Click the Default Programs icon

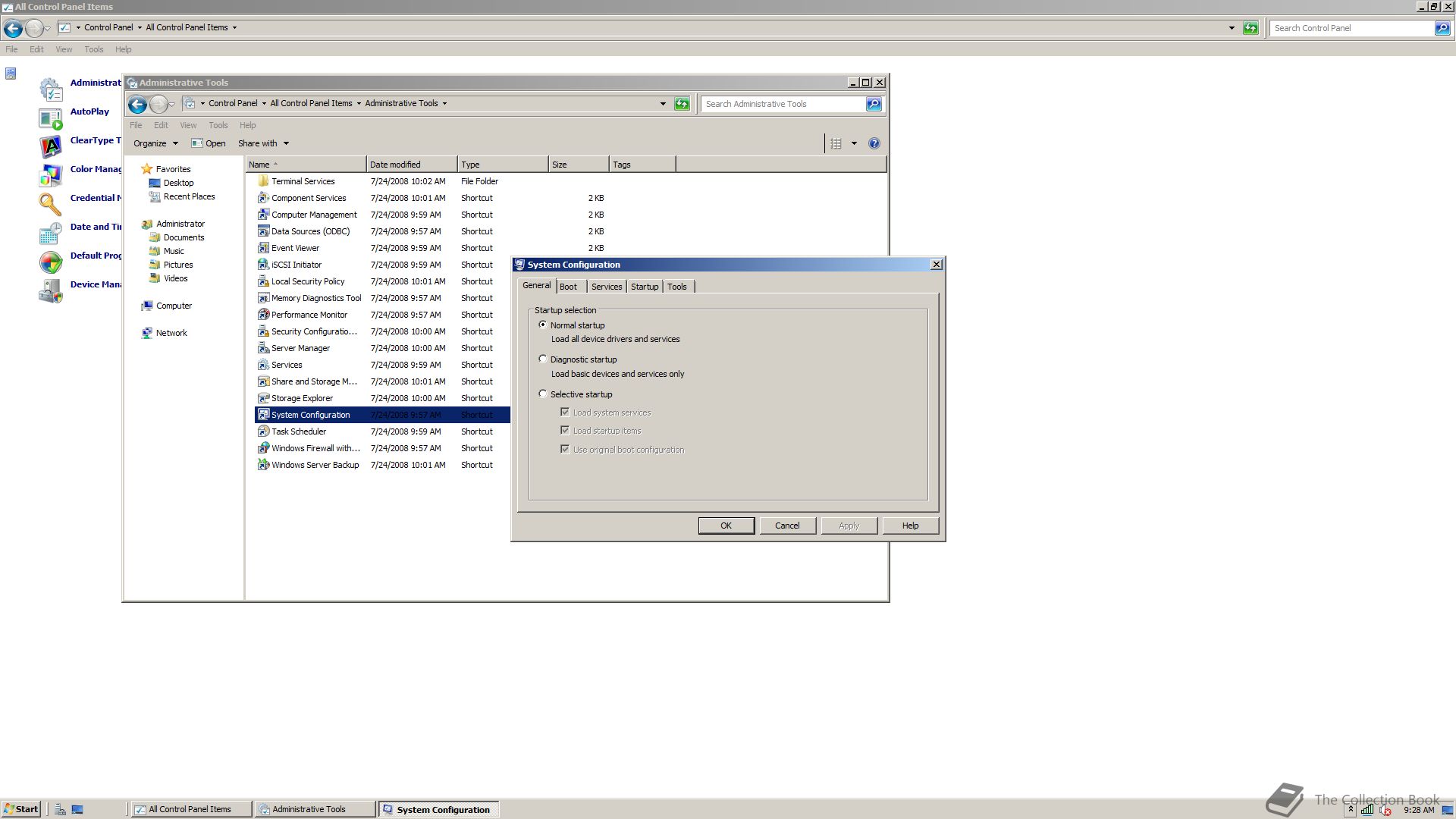50,262
